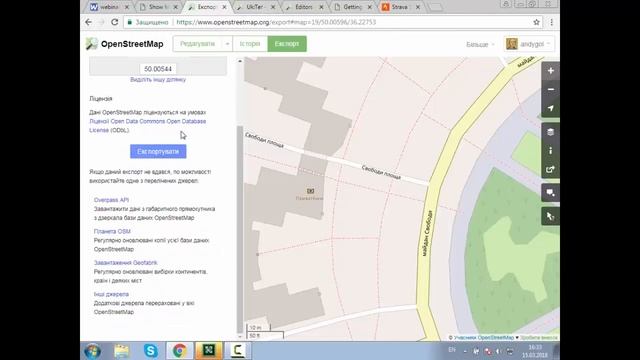Click the sidebar vertical scrollbar

pyautogui.click(x=240, y=229)
